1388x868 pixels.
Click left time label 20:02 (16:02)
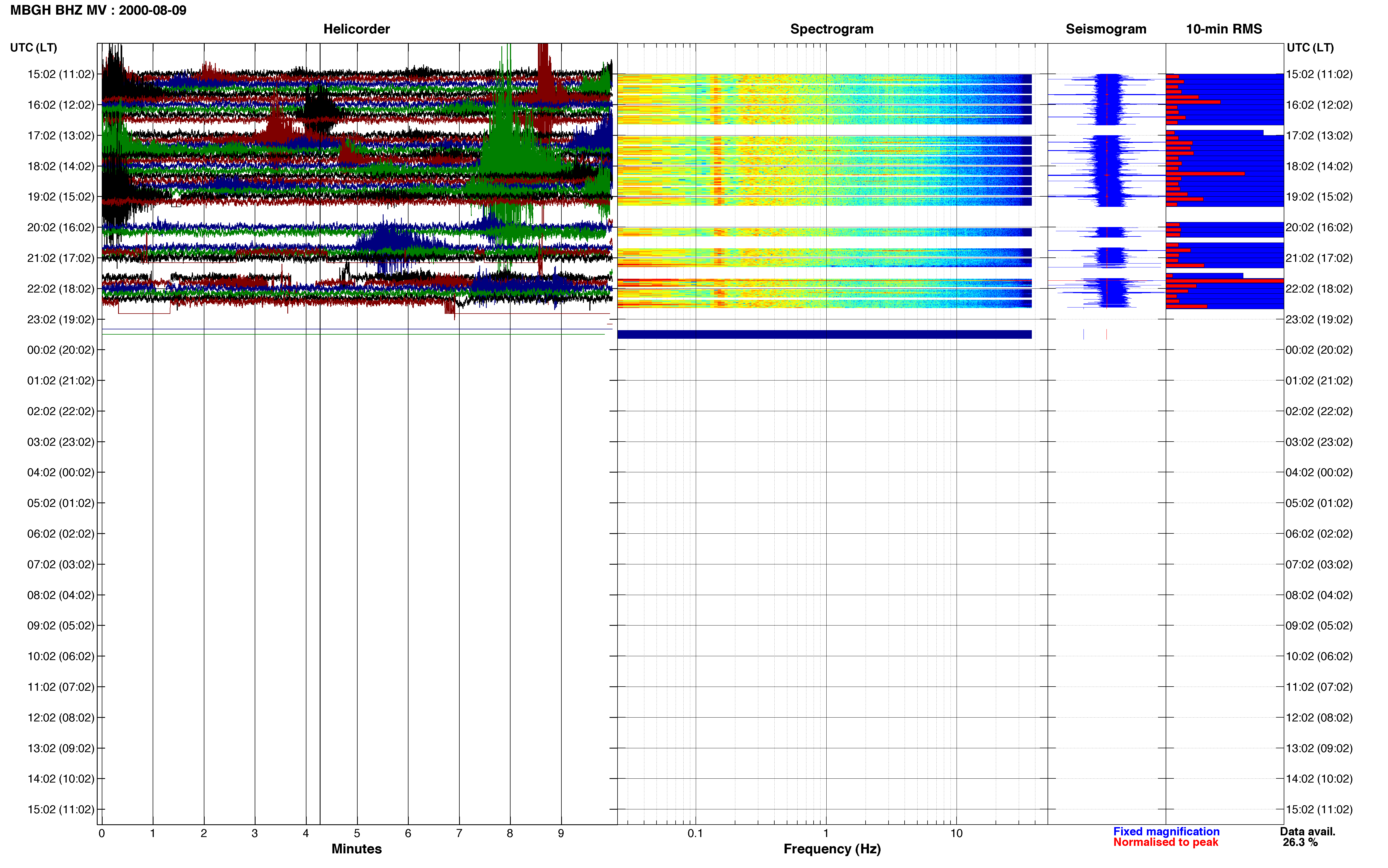[x=61, y=227]
